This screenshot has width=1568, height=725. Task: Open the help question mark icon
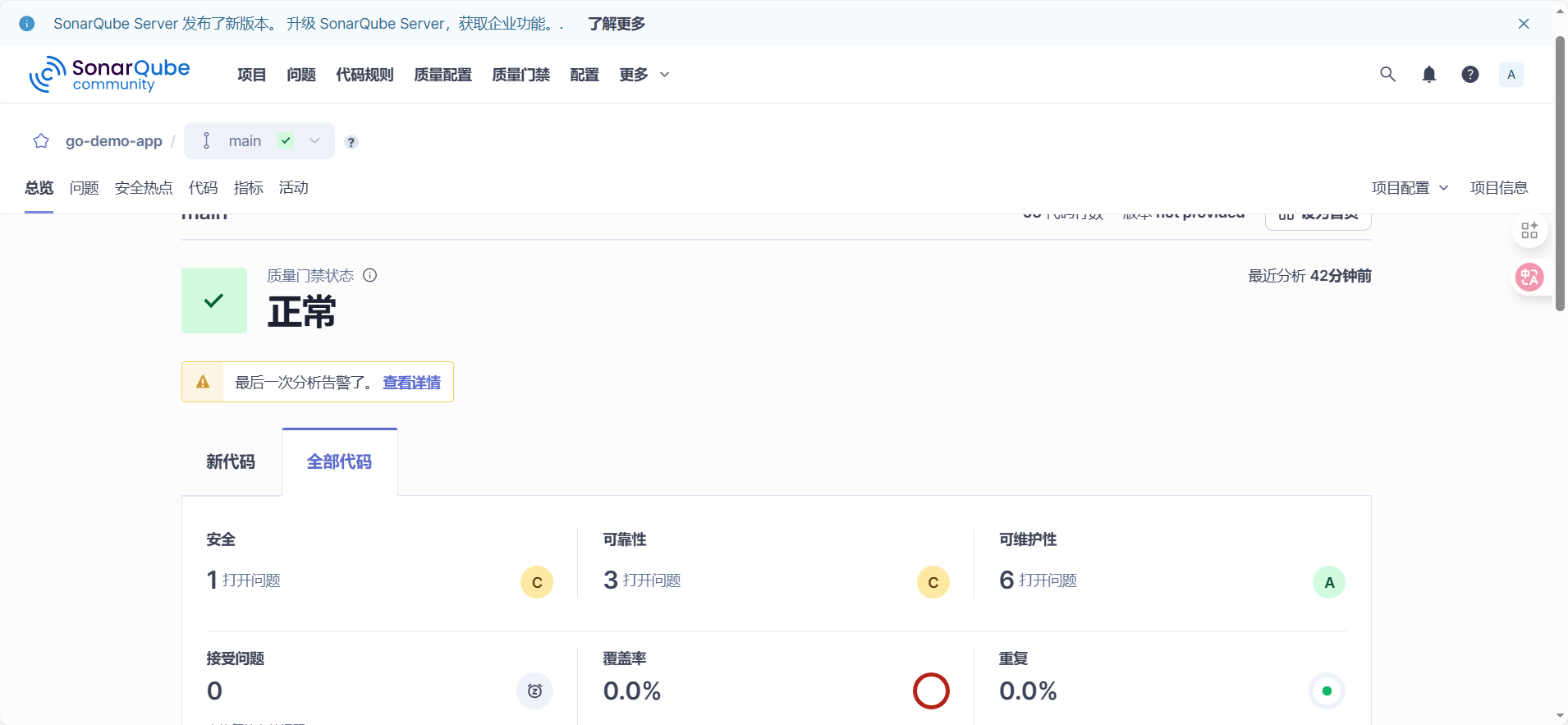1469,75
